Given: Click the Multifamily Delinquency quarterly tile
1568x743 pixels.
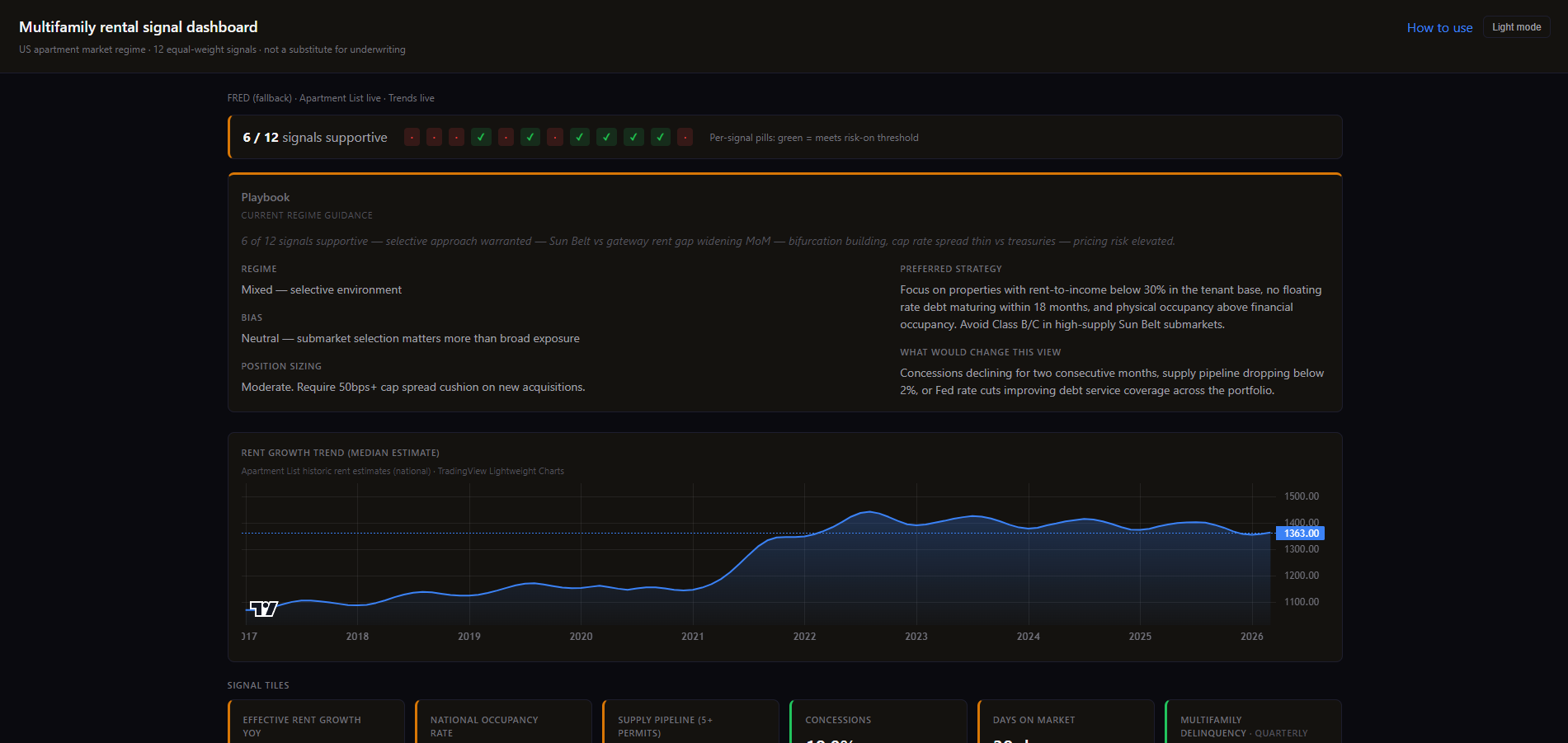Looking at the screenshot, I should (x=1252, y=726).
